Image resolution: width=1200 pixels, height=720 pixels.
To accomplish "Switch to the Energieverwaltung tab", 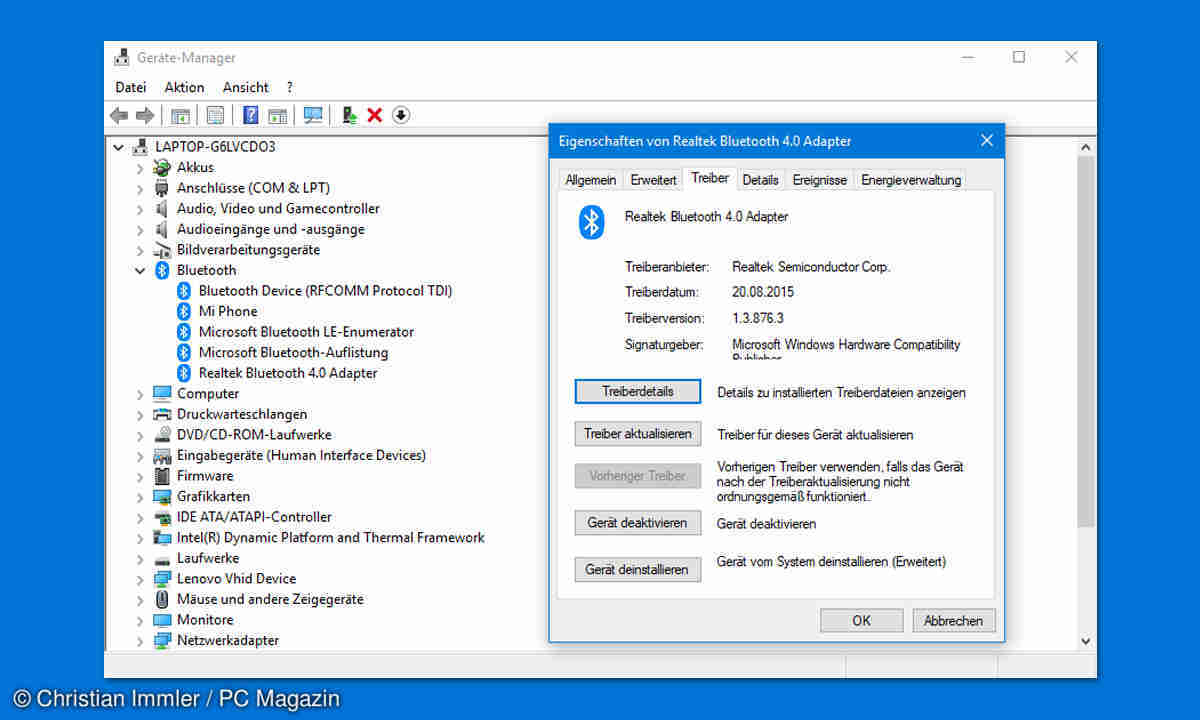I will click(x=910, y=180).
